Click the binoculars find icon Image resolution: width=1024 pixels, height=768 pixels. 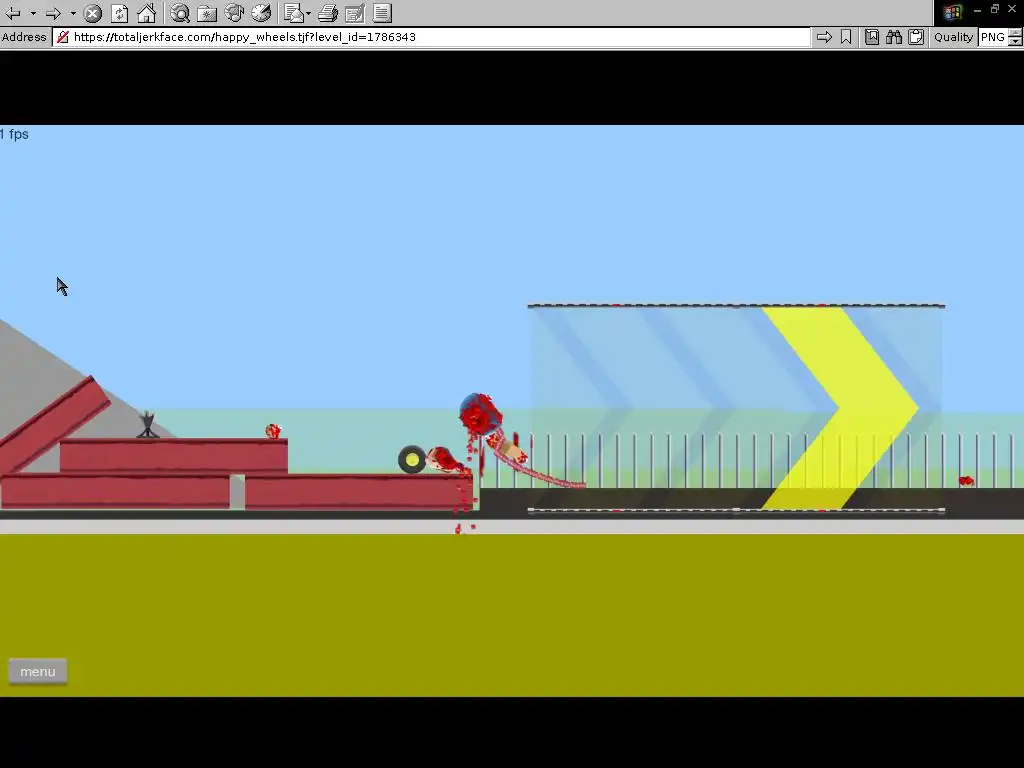click(x=894, y=37)
